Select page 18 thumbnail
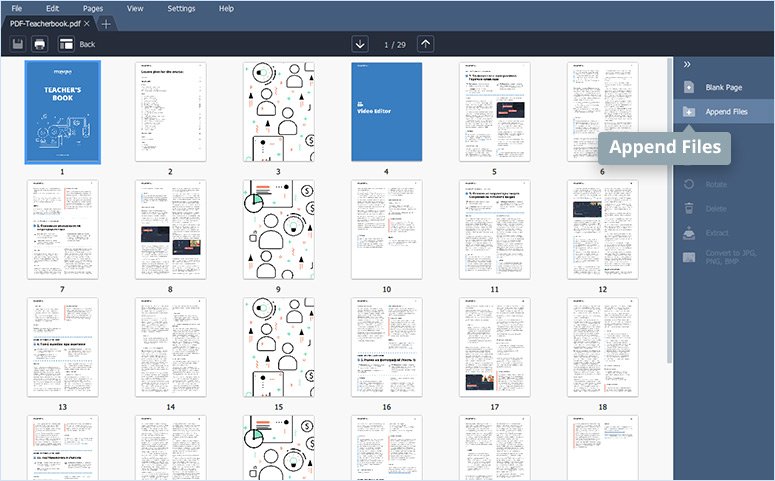 click(x=603, y=347)
